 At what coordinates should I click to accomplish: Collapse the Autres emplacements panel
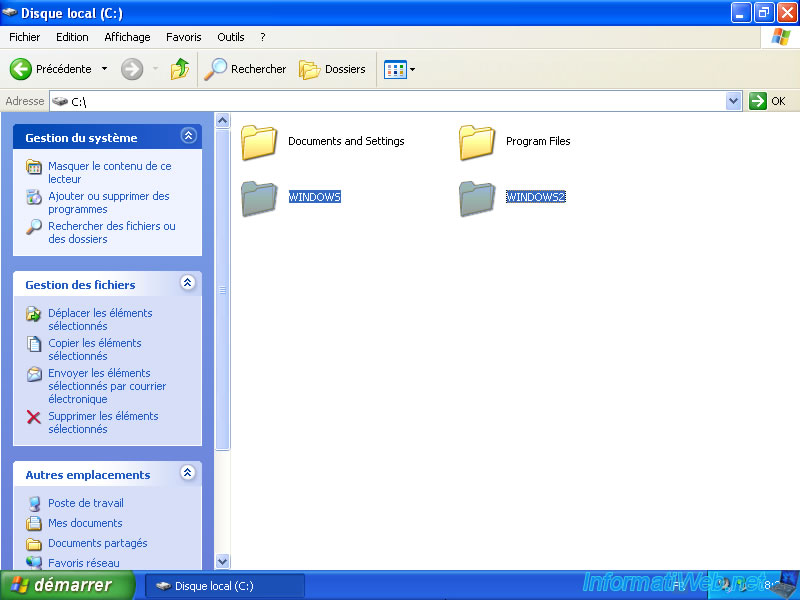tap(188, 472)
